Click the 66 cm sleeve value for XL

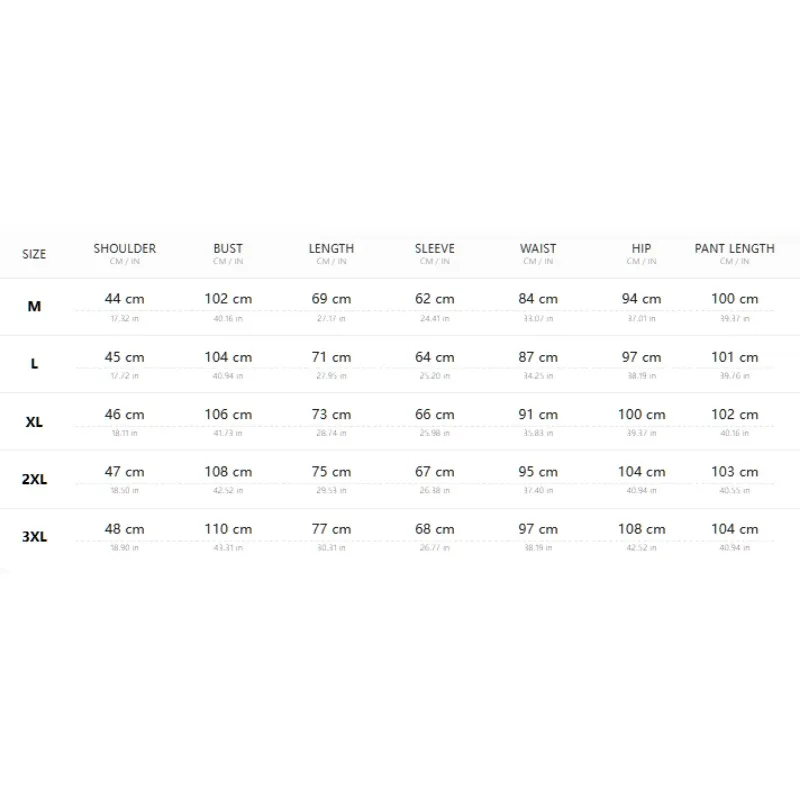(435, 414)
